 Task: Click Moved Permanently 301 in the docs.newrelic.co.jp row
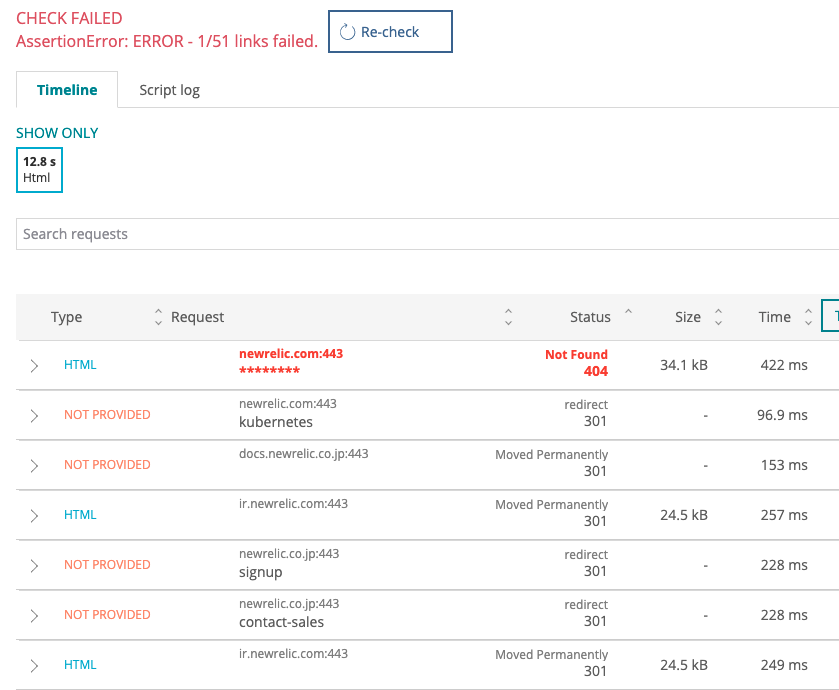click(552, 463)
